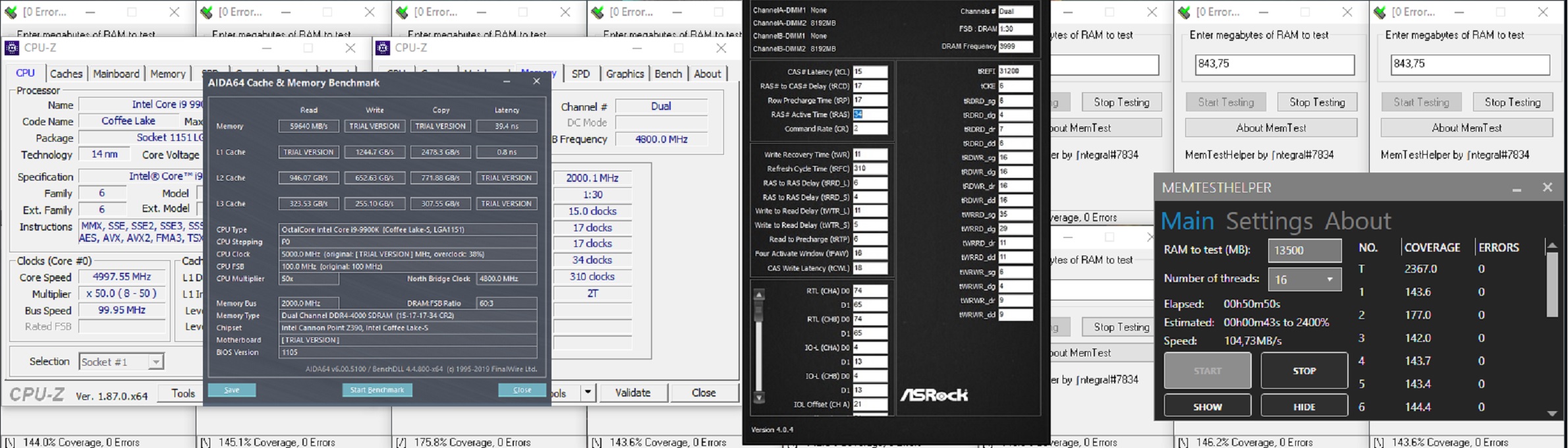Click the Command Rate (CR) field in ASRock
Screen dimensions: 1568x448
point(870,129)
